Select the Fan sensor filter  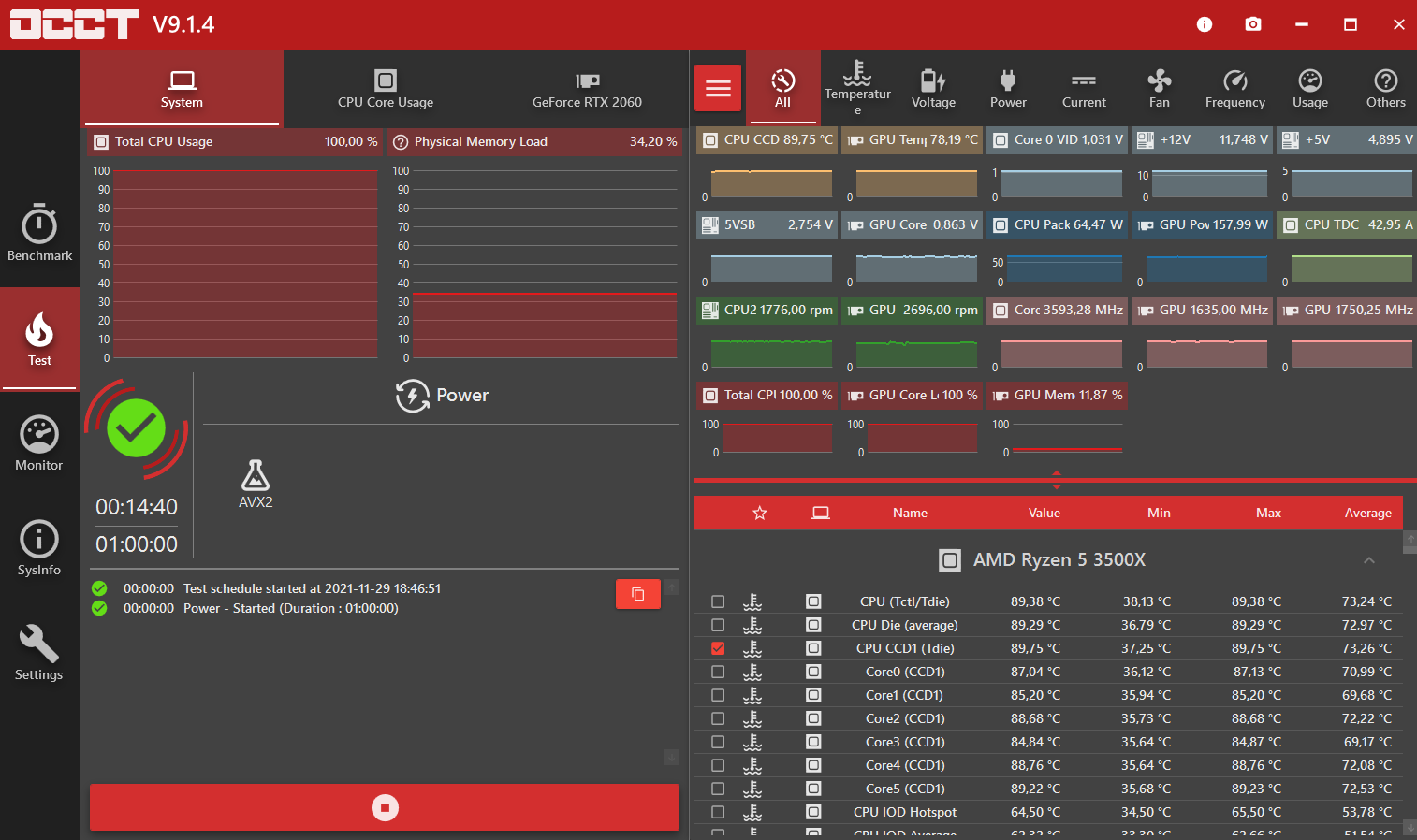point(1160,89)
